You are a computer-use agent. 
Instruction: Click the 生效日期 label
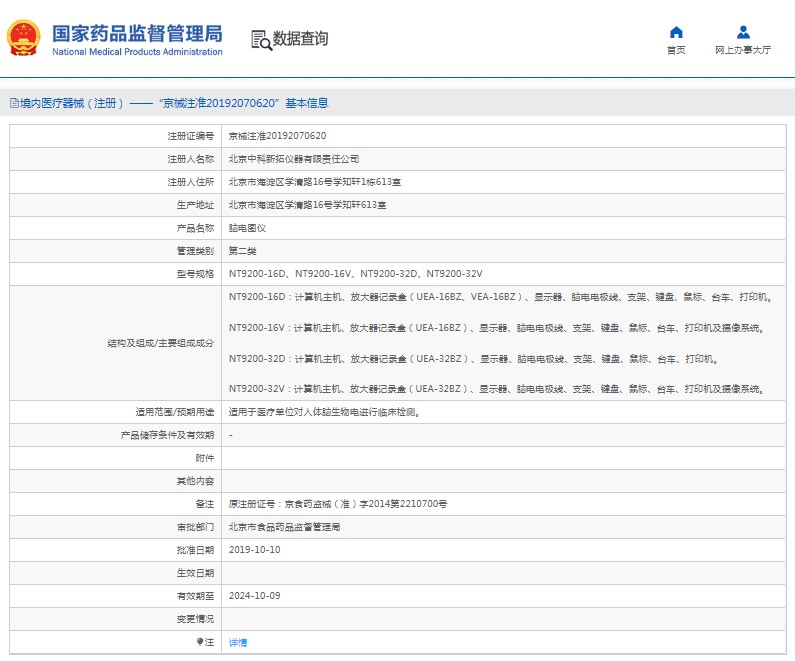pyautogui.click(x=195, y=573)
